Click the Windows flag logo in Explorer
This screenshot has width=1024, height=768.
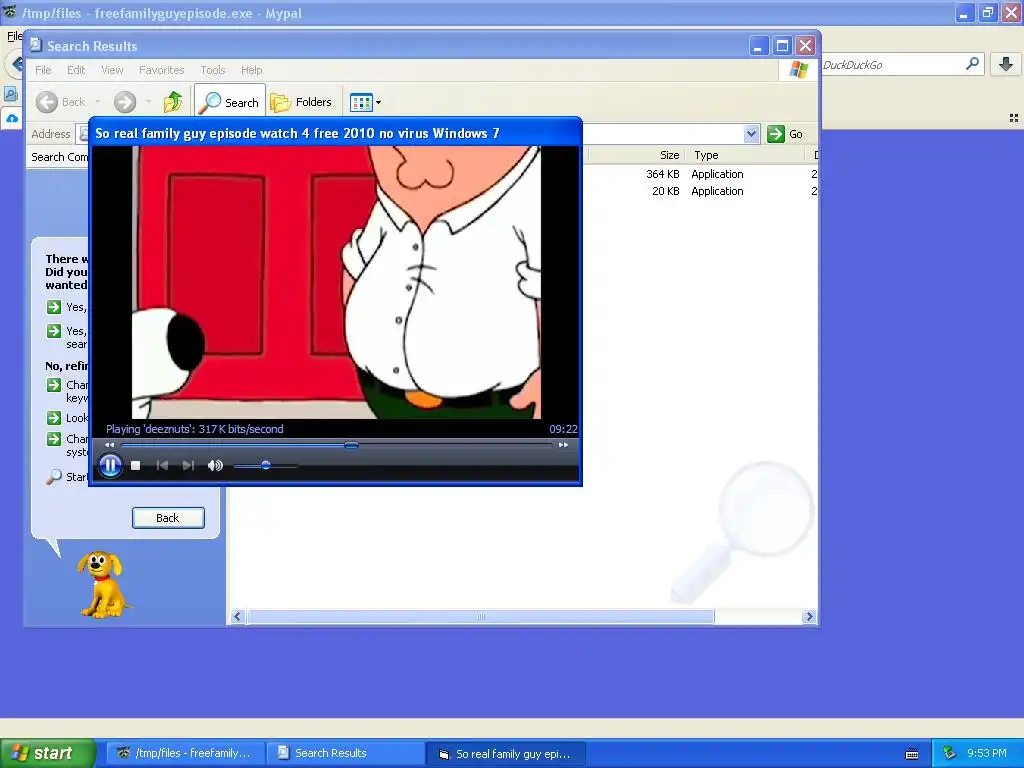798,70
